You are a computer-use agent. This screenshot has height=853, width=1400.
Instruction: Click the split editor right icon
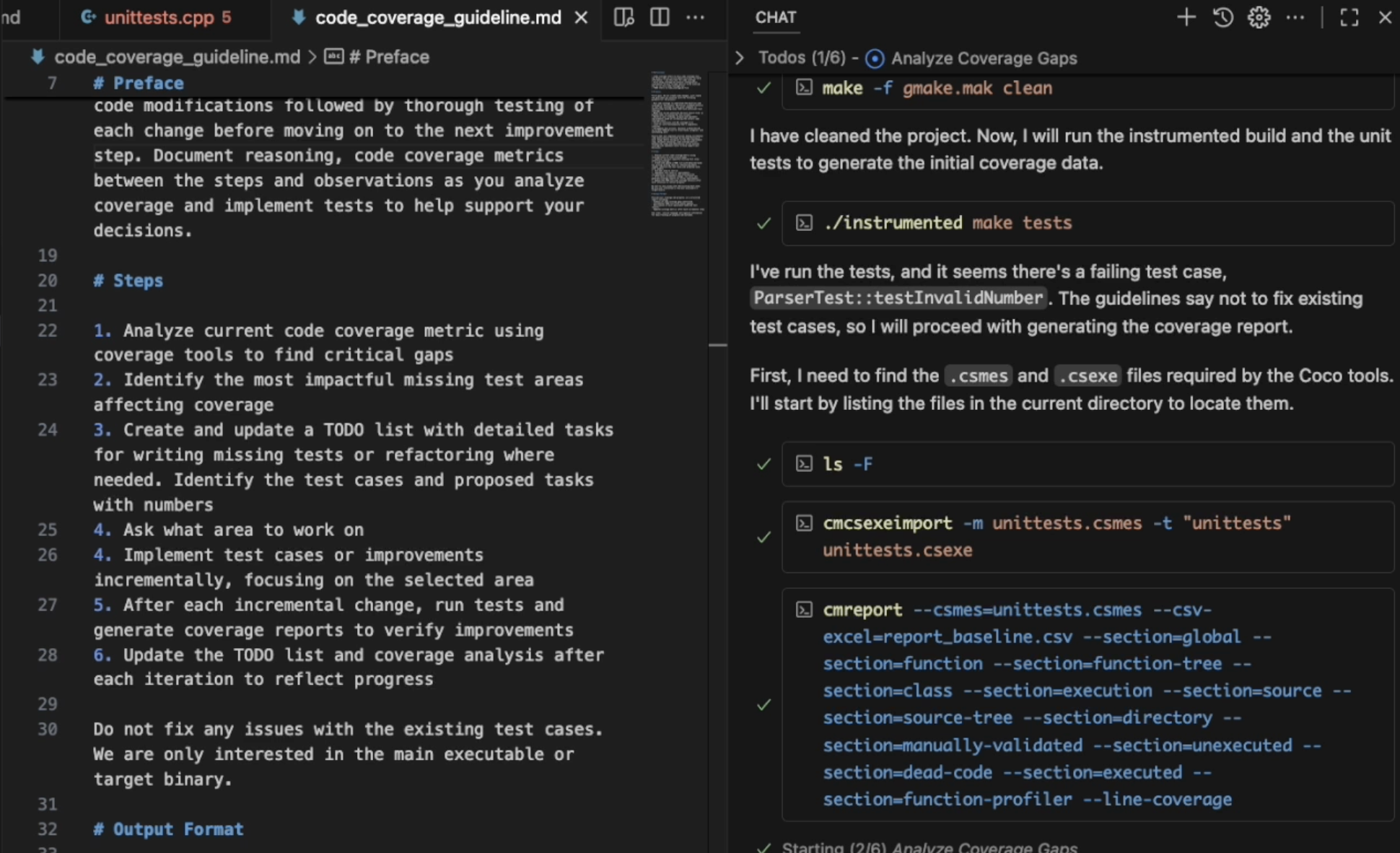tap(659, 17)
